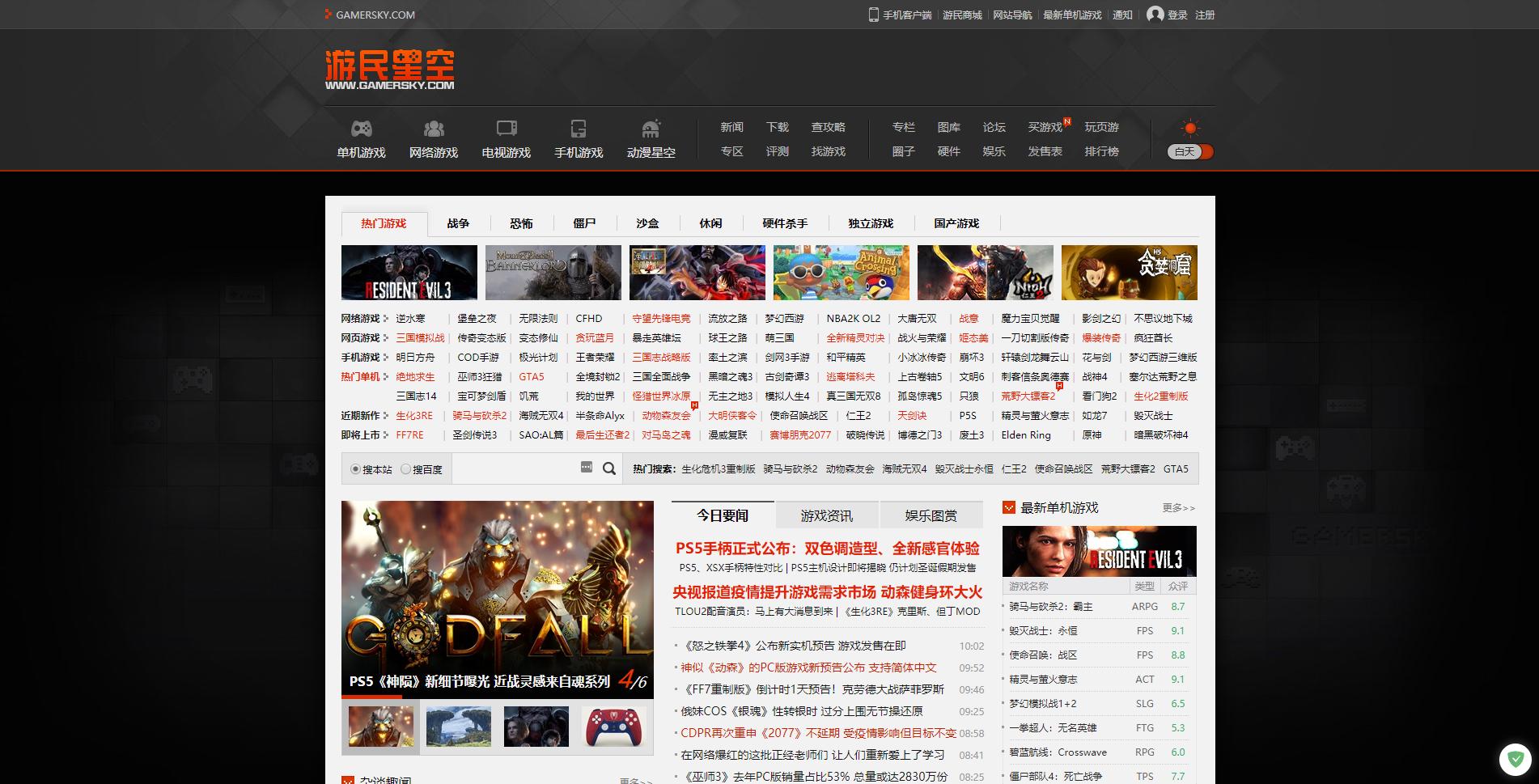Click the mobile client phone icon

[x=873, y=15]
